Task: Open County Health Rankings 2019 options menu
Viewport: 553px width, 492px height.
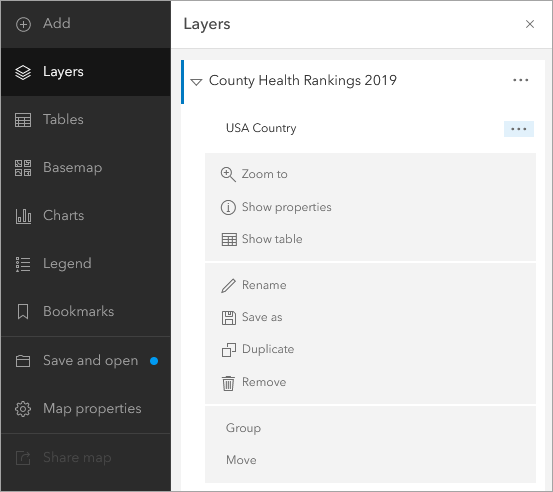Action: pos(521,80)
